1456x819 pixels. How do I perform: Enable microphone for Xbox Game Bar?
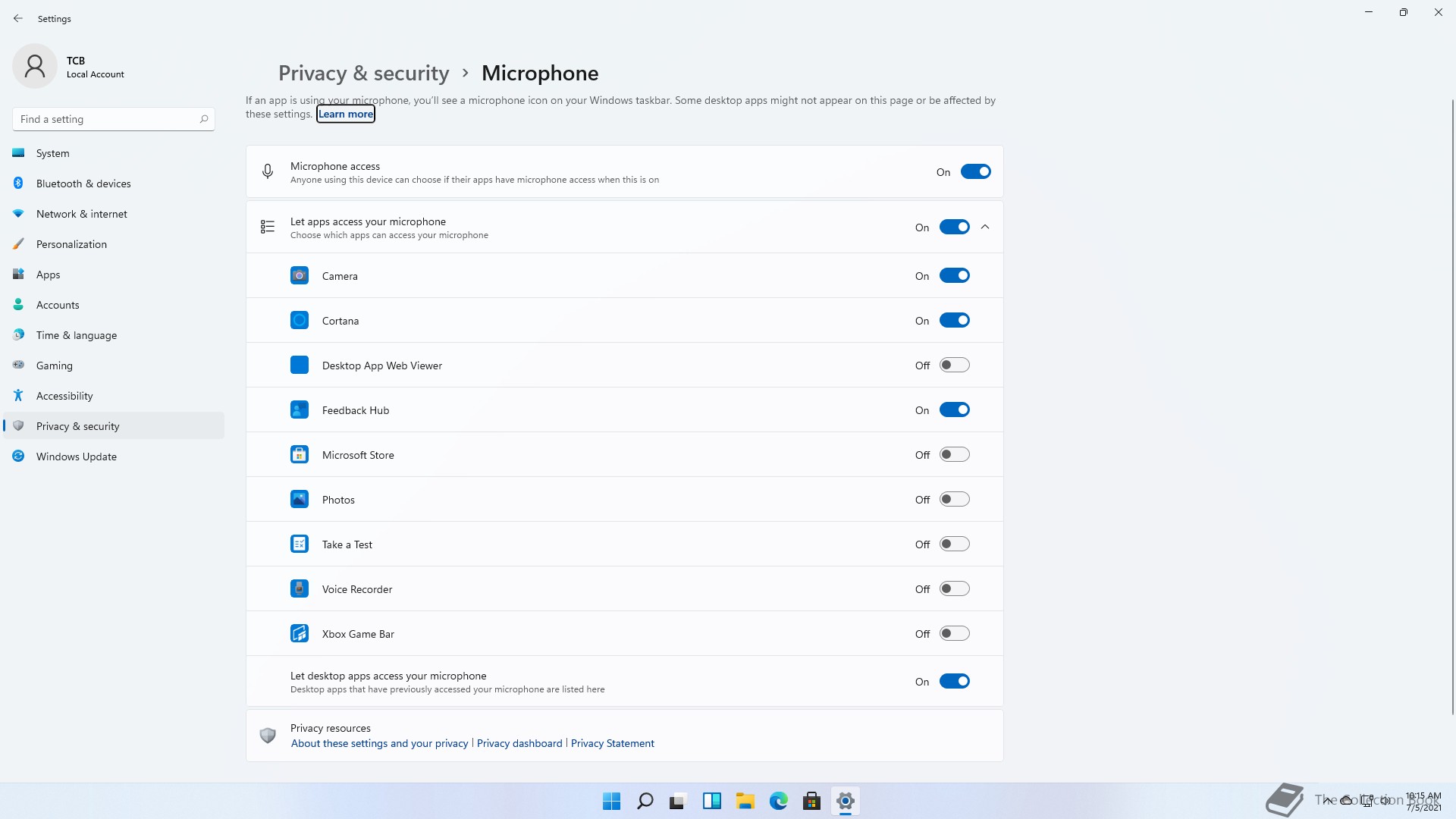click(x=954, y=633)
